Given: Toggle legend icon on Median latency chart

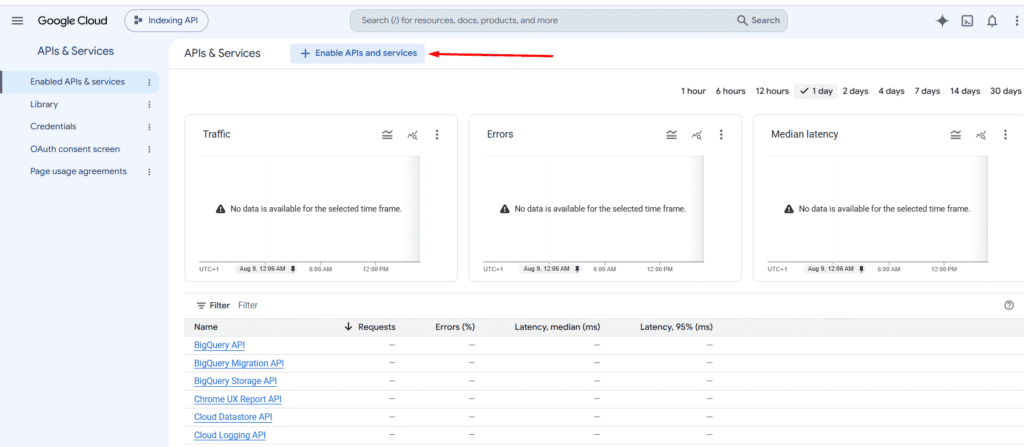Looking at the screenshot, I should click(x=955, y=135).
